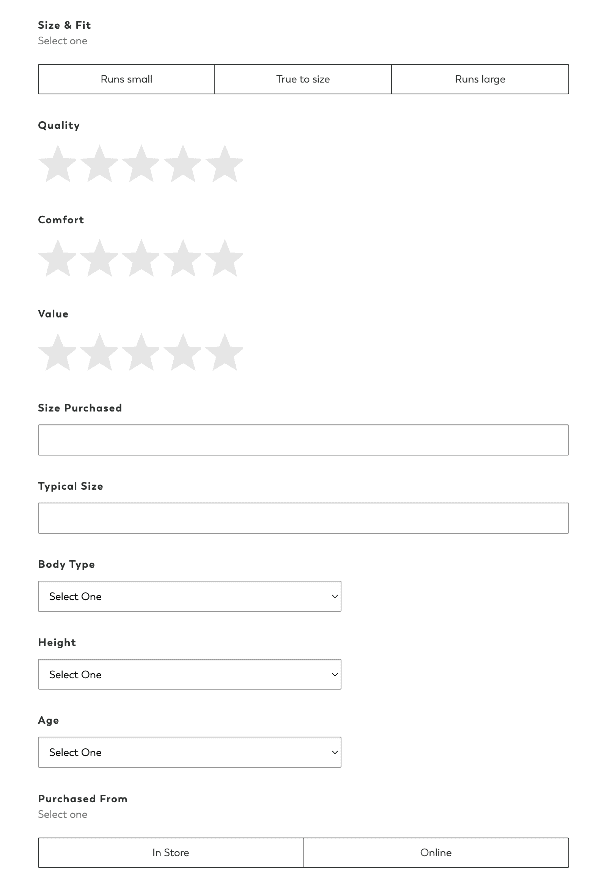Rate Comfort four stars
601x881 pixels.
[183, 259]
